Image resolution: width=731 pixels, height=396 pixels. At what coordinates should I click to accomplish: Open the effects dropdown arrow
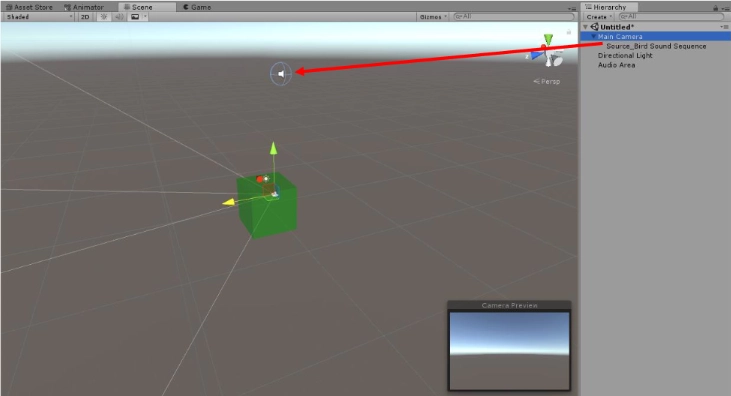[145, 17]
